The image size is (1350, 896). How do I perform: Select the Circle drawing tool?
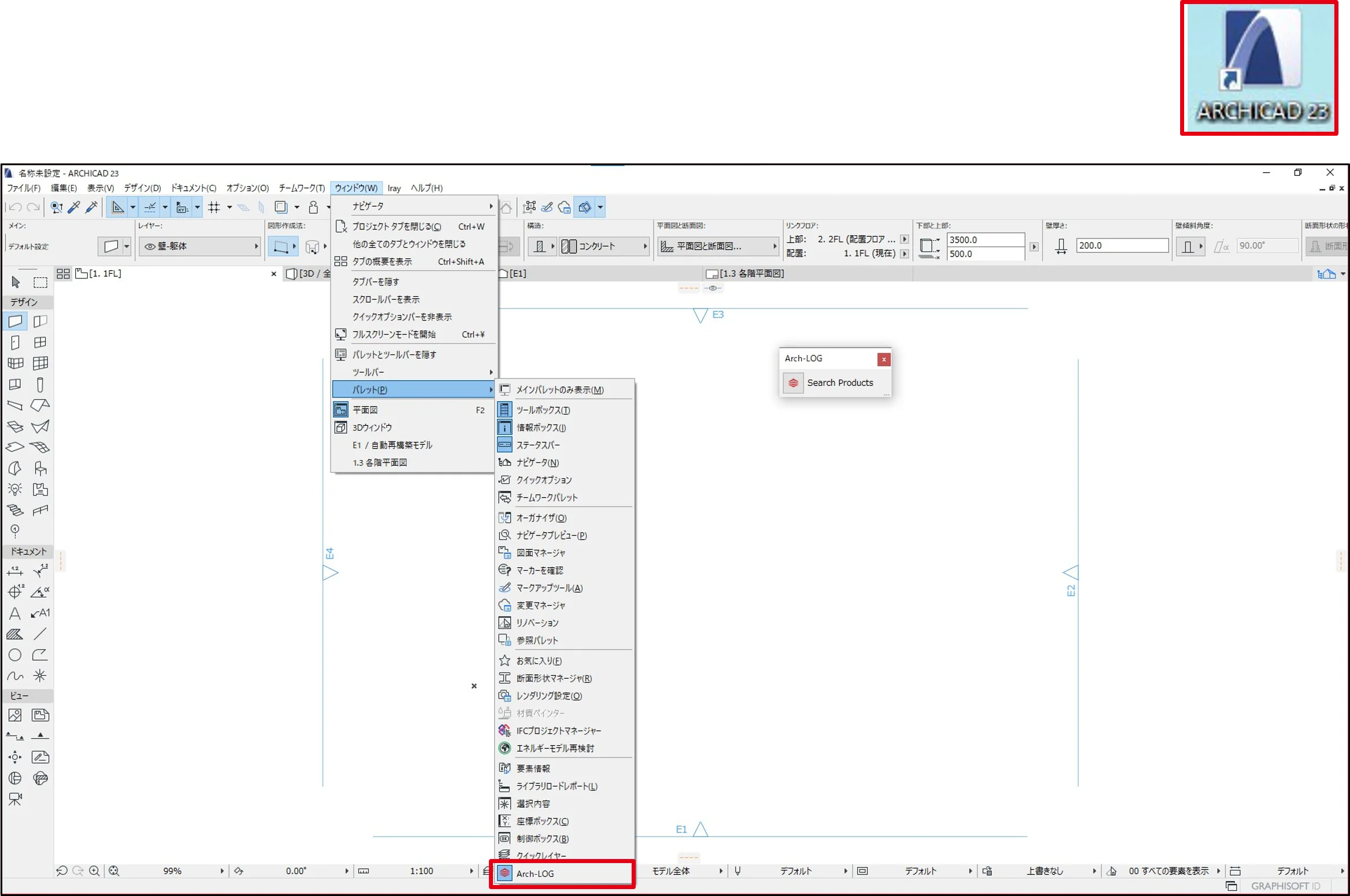pyautogui.click(x=15, y=655)
